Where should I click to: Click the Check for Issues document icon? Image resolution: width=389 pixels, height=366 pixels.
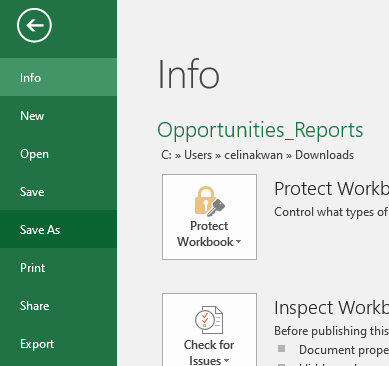click(x=209, y=320)
